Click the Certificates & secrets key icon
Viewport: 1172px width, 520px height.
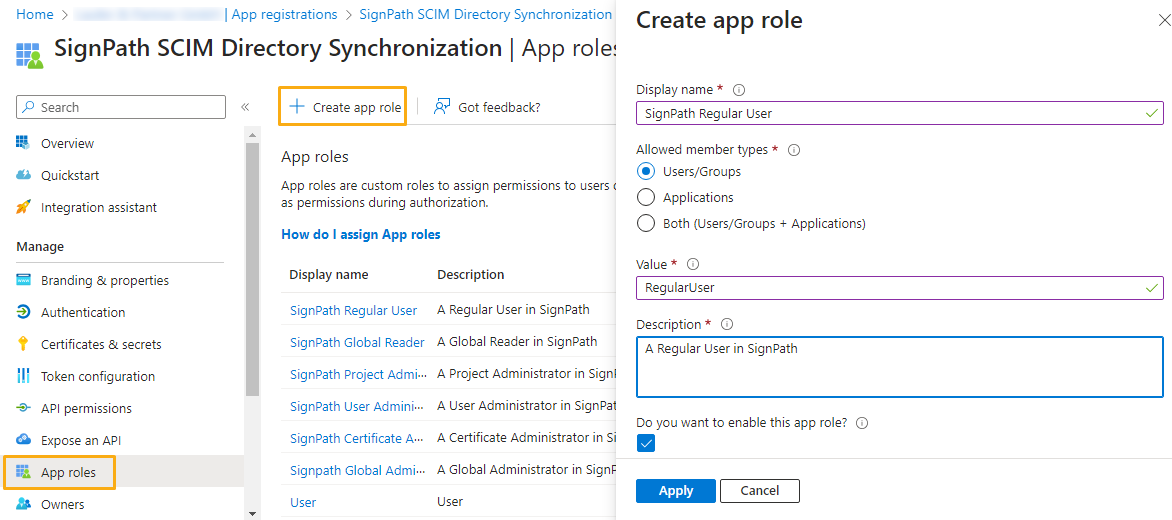(x=23, y=344)
